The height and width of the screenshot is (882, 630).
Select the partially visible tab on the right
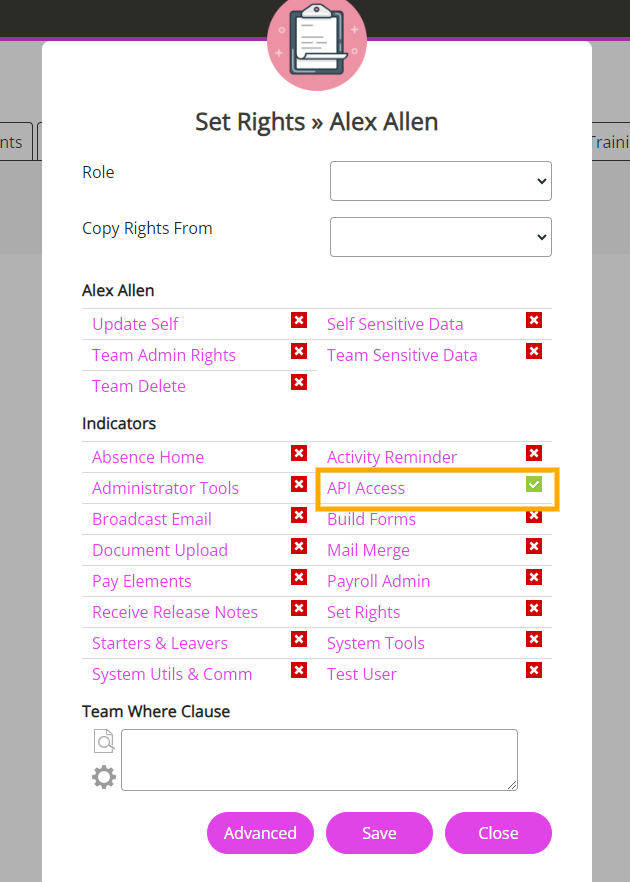[611, 142]
